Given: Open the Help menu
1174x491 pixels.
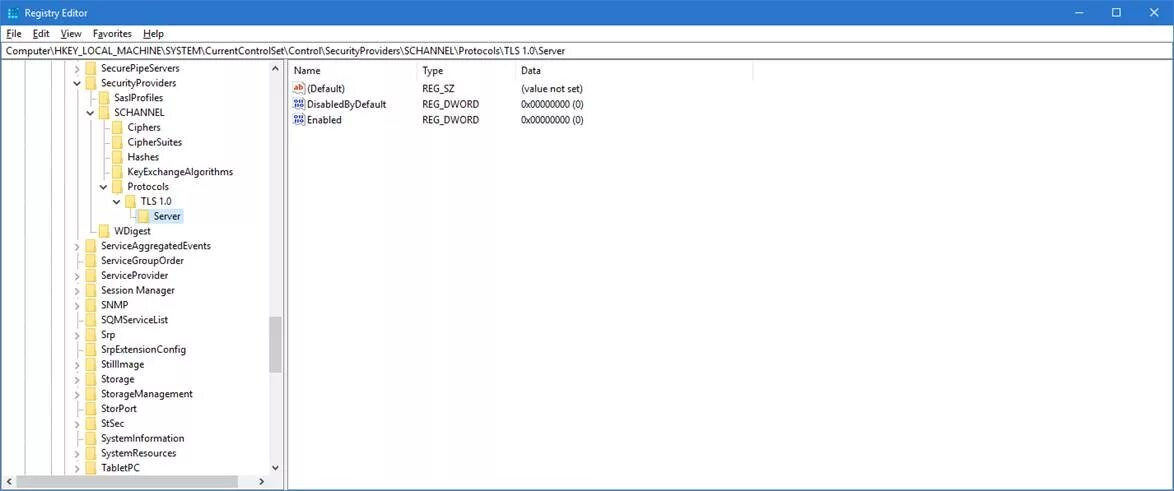Looking at the screenshot, I should 153,34.
